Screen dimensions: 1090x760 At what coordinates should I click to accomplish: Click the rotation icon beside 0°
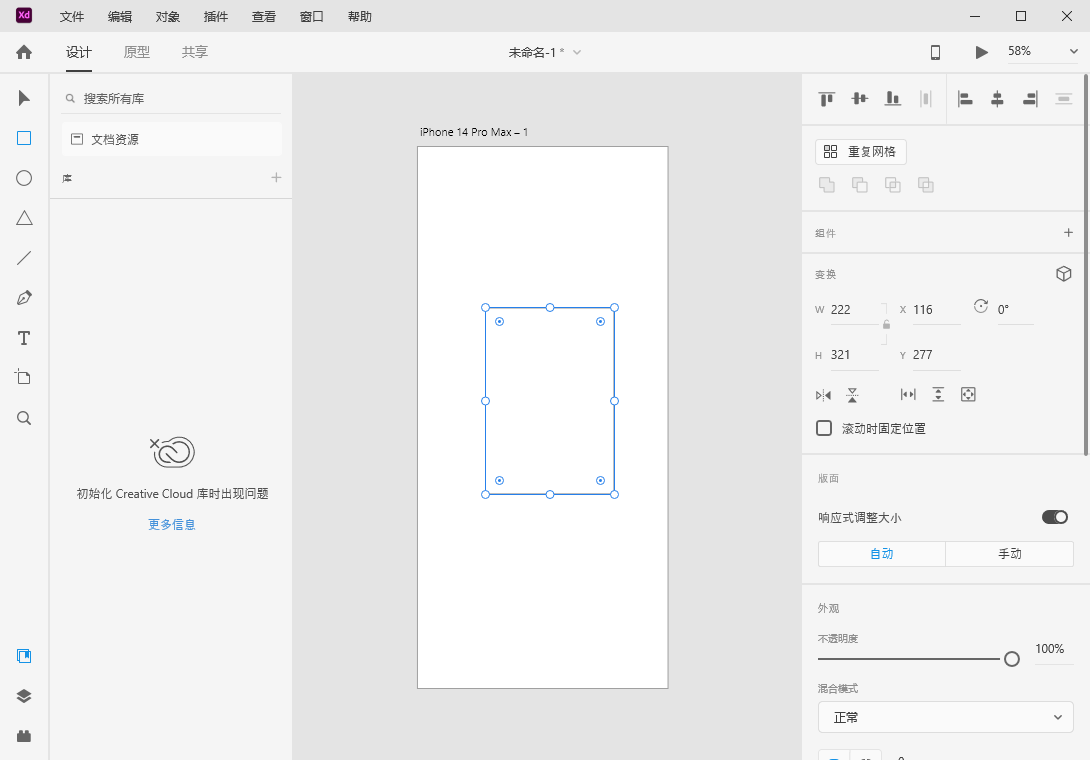point(981,306)
